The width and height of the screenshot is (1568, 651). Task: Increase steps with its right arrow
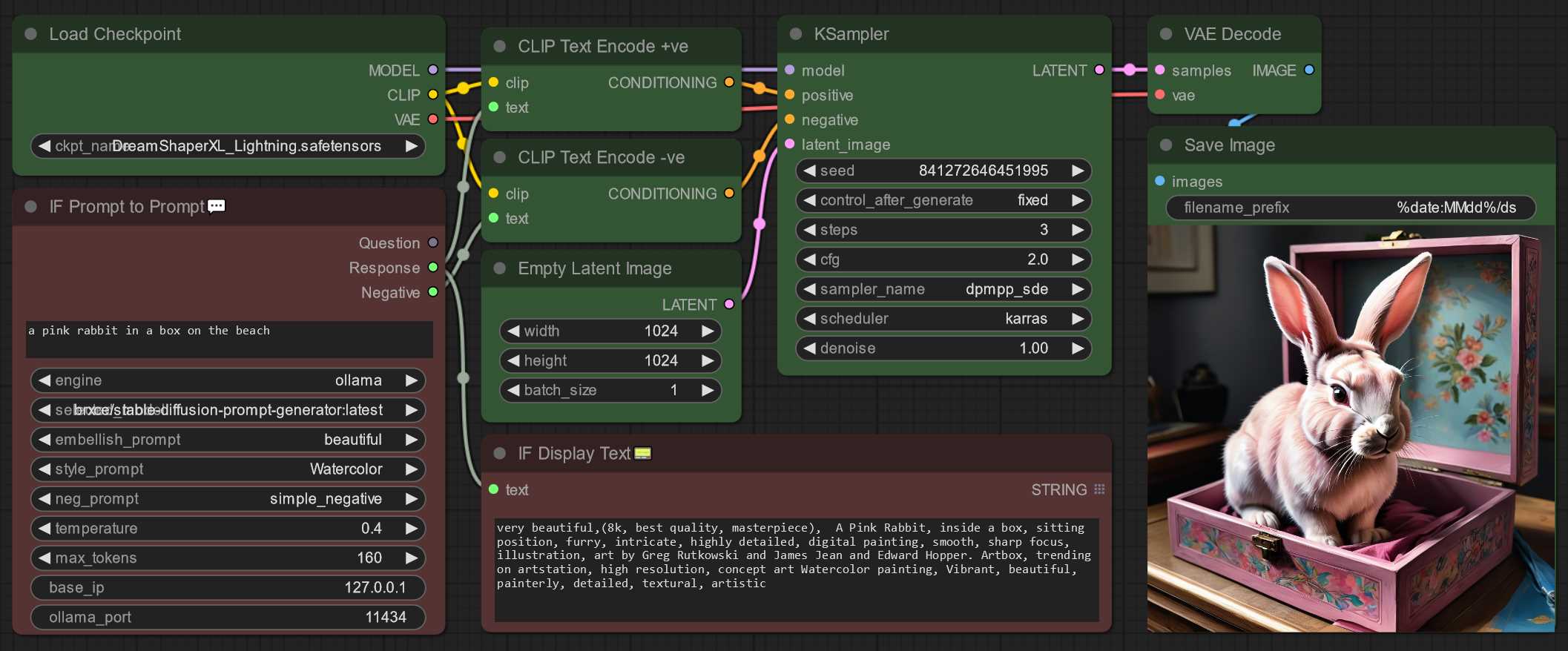coord(1078,230)
